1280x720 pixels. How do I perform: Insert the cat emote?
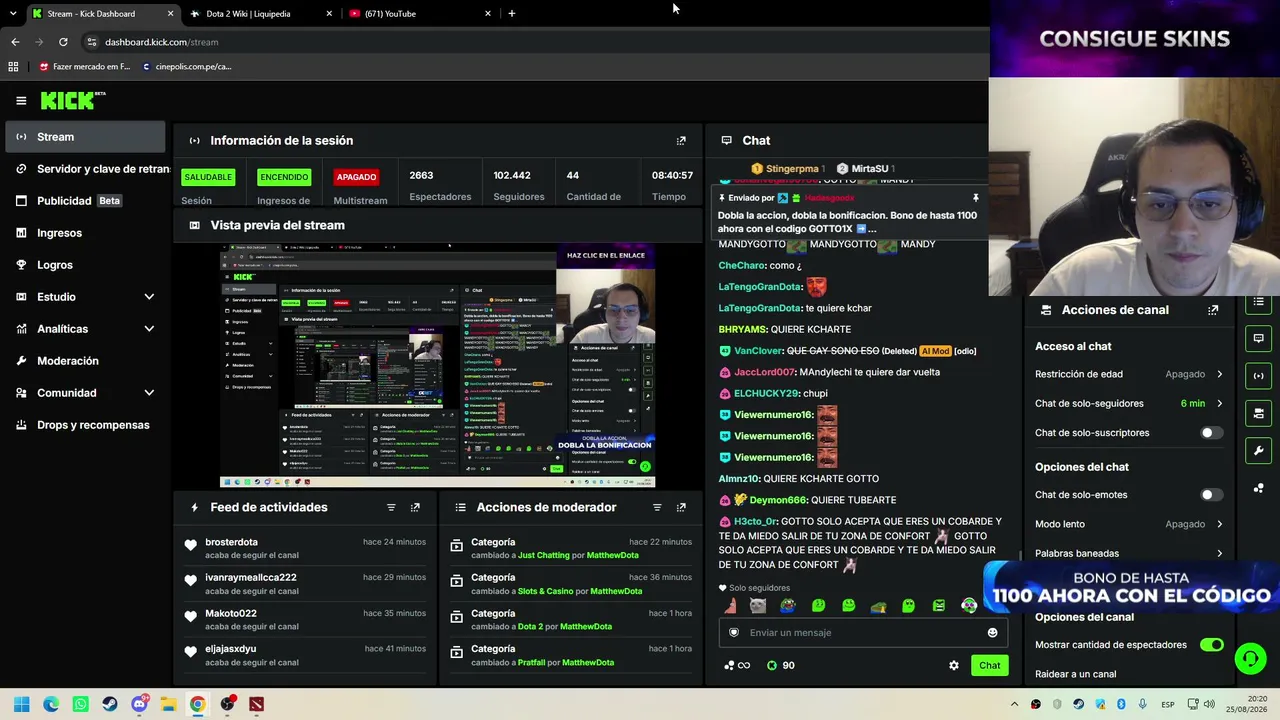[758, 605]
